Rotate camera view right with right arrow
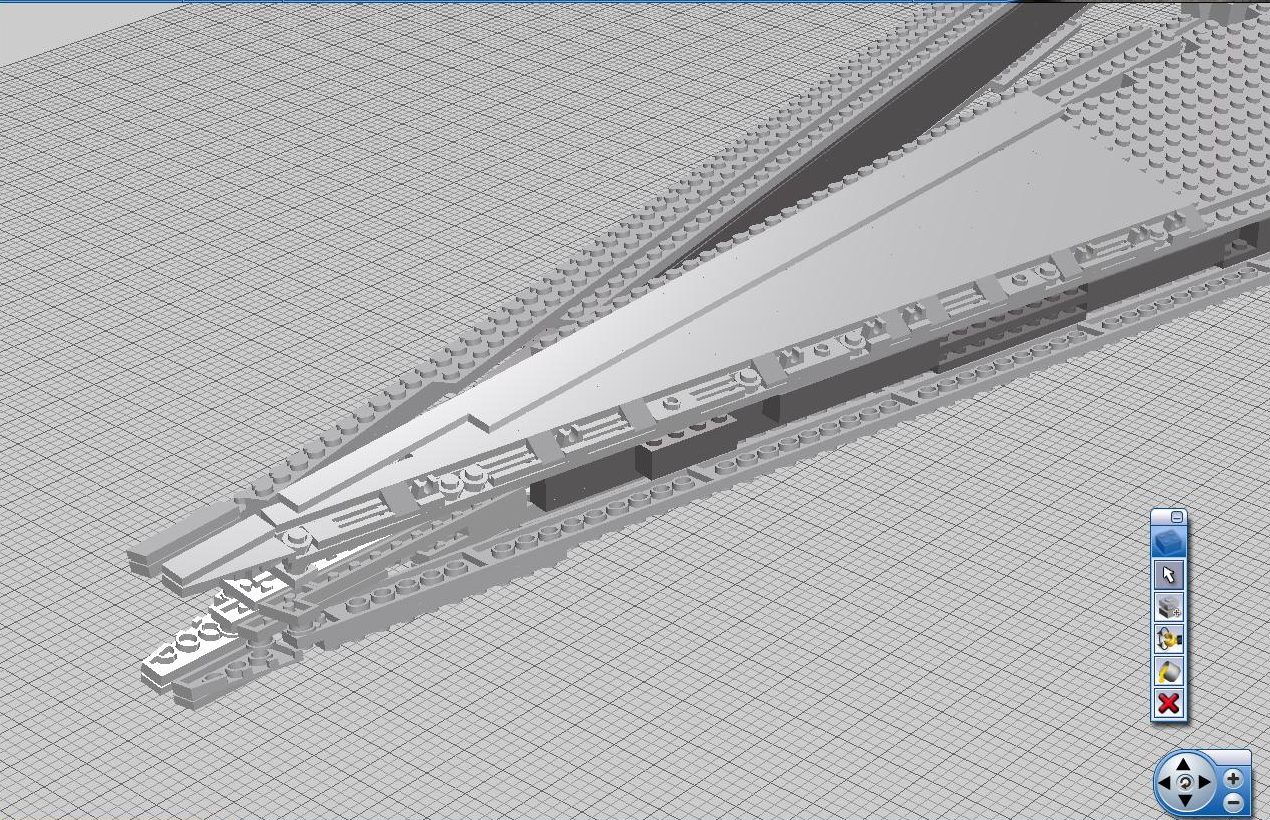Viewport: 1270px width, 820px height. tap(1204, 783)
